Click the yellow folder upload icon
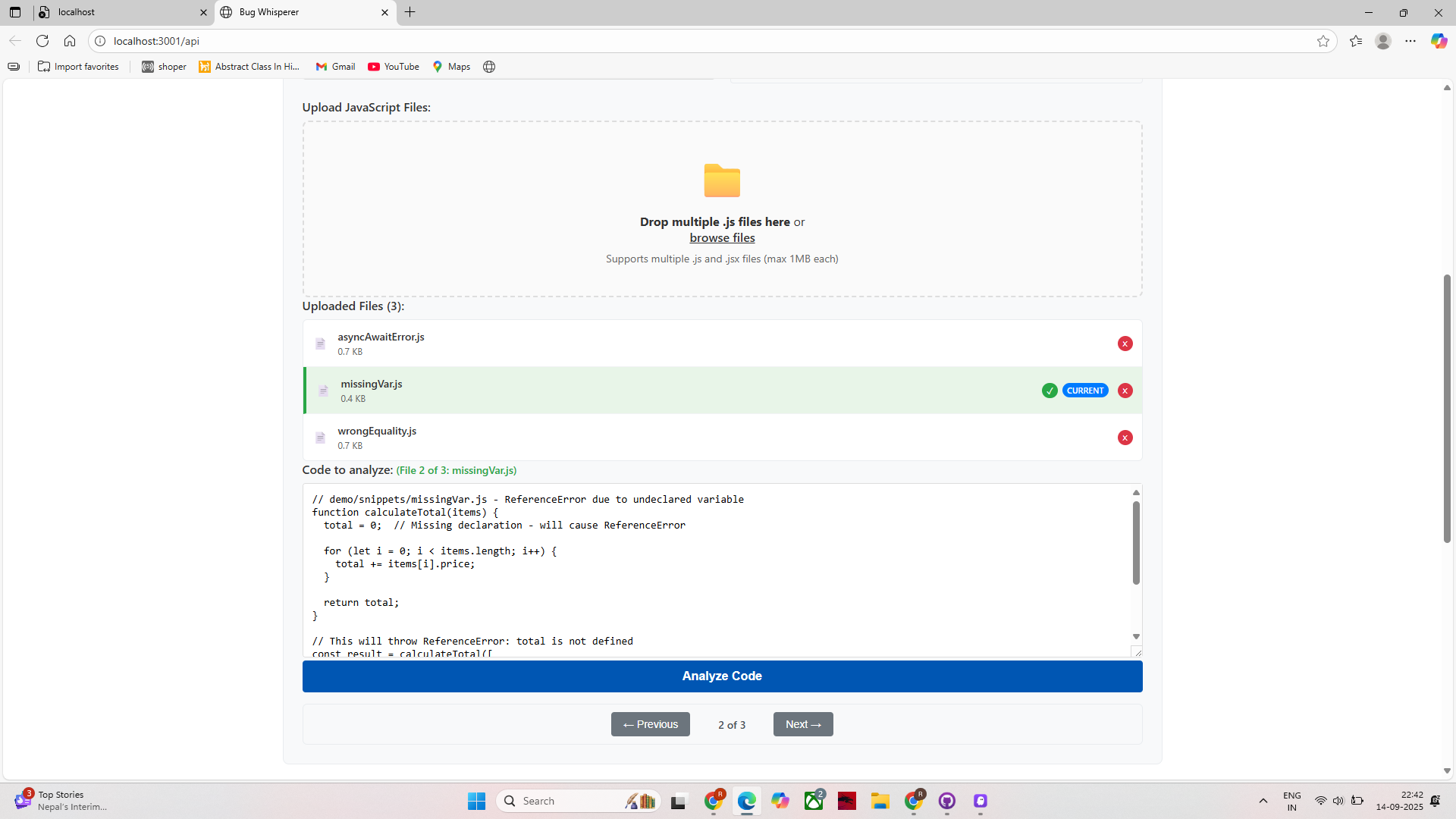 coord(721,180)
